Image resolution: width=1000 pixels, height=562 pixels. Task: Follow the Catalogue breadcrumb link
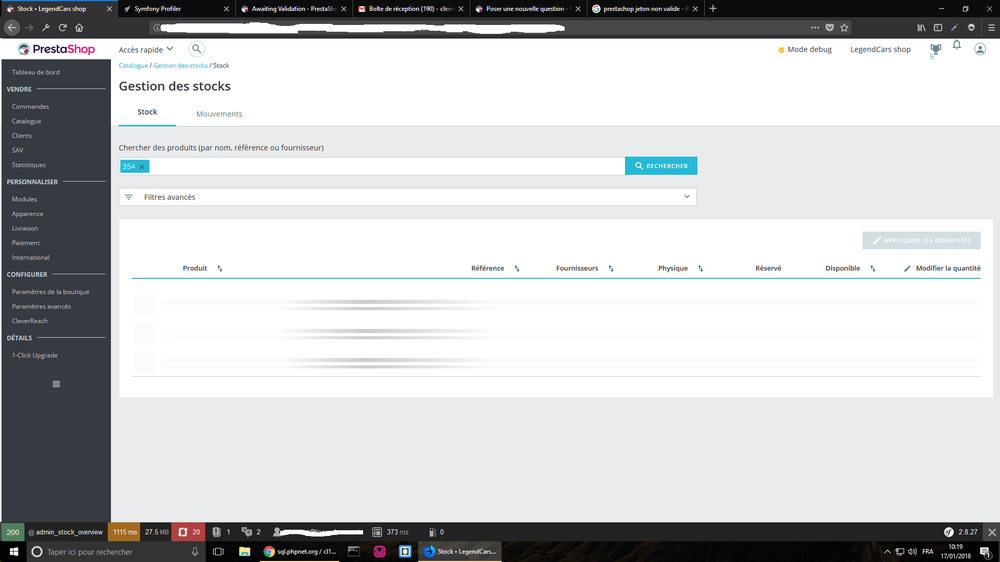pos(133,66)
